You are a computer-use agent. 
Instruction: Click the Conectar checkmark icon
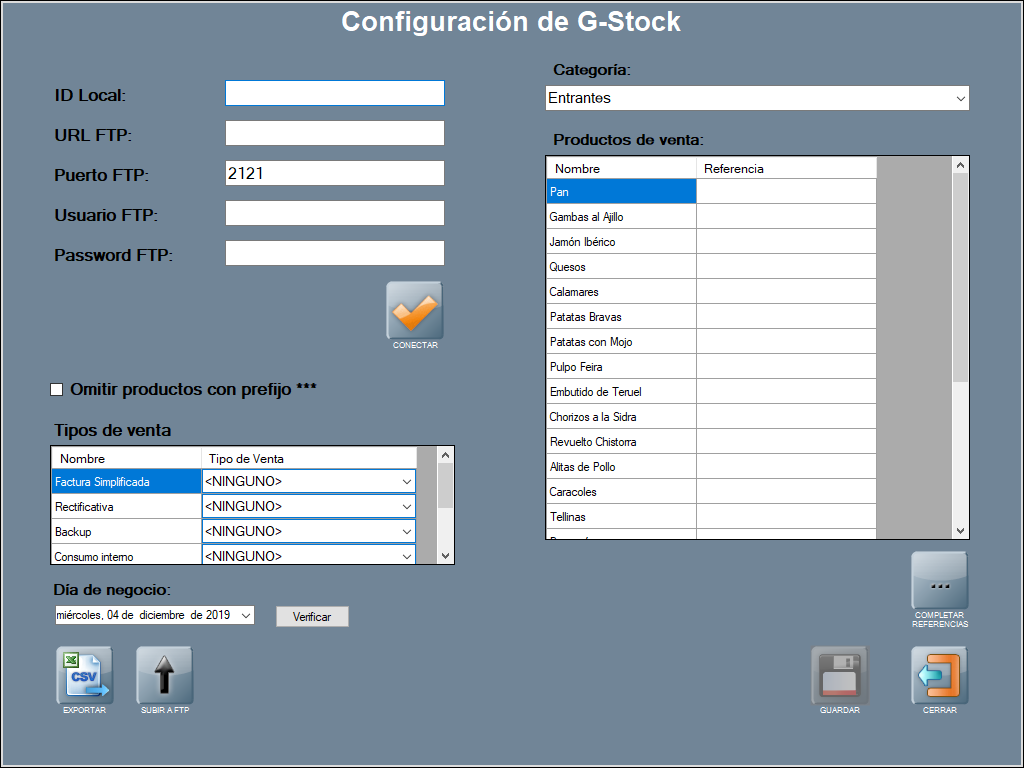(415, 311)
